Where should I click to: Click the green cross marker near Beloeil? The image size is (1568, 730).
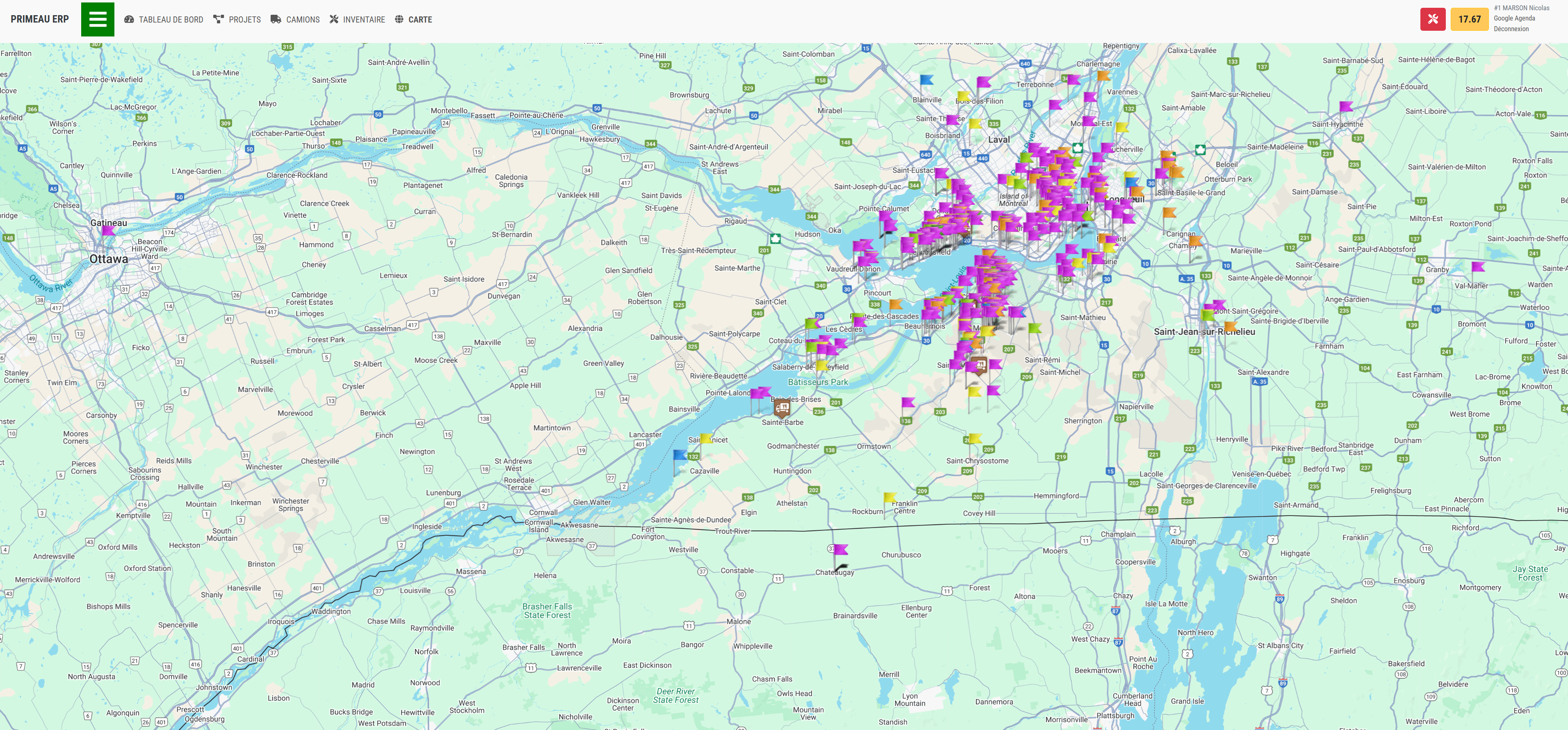tap(1200, 150)
